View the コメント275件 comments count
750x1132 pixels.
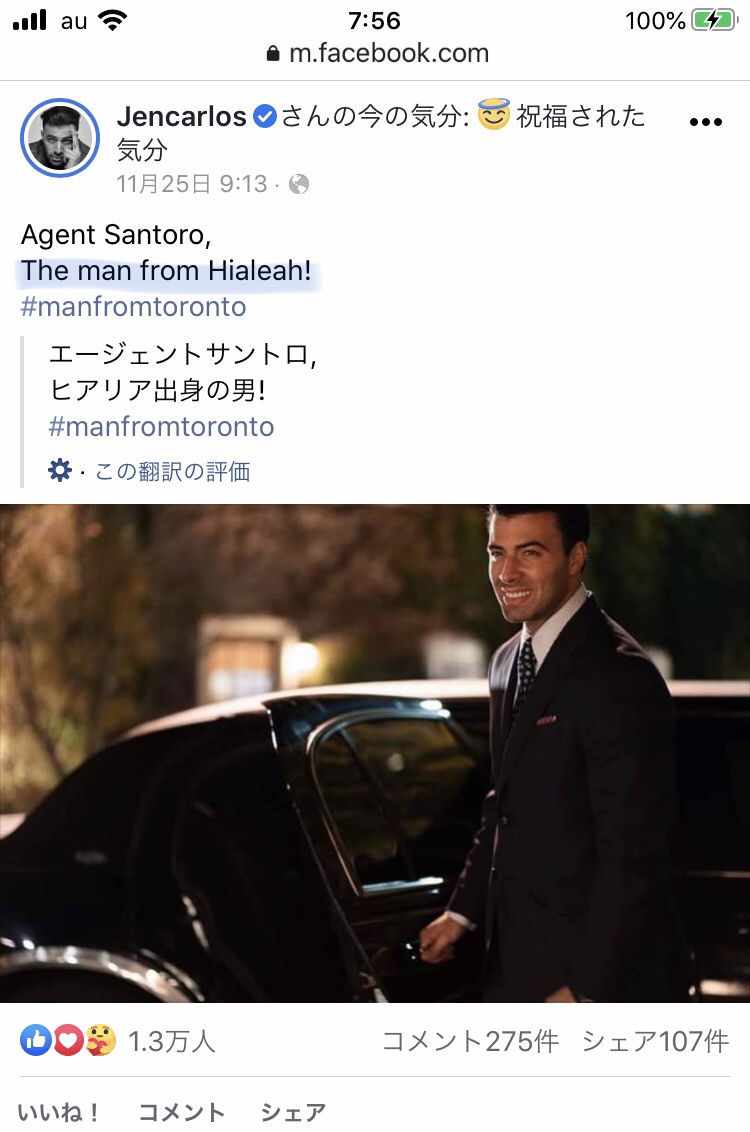tap(470, 1041)
